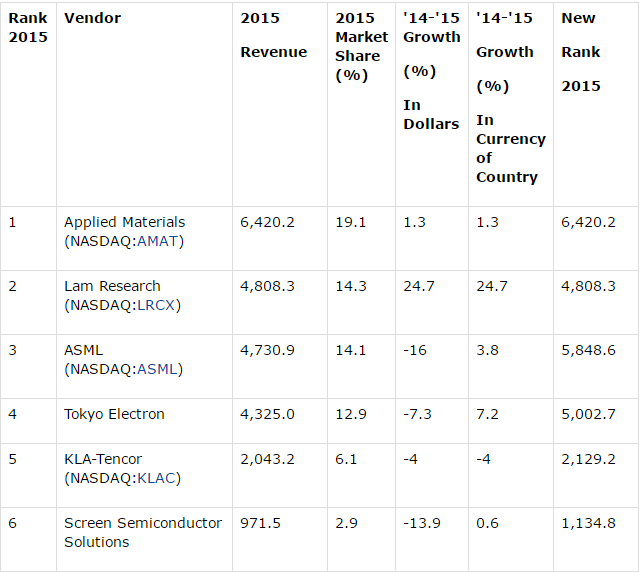Click the '2015 Revenue' header
Viewport: 639px width, 572px height.
[273, 35]
